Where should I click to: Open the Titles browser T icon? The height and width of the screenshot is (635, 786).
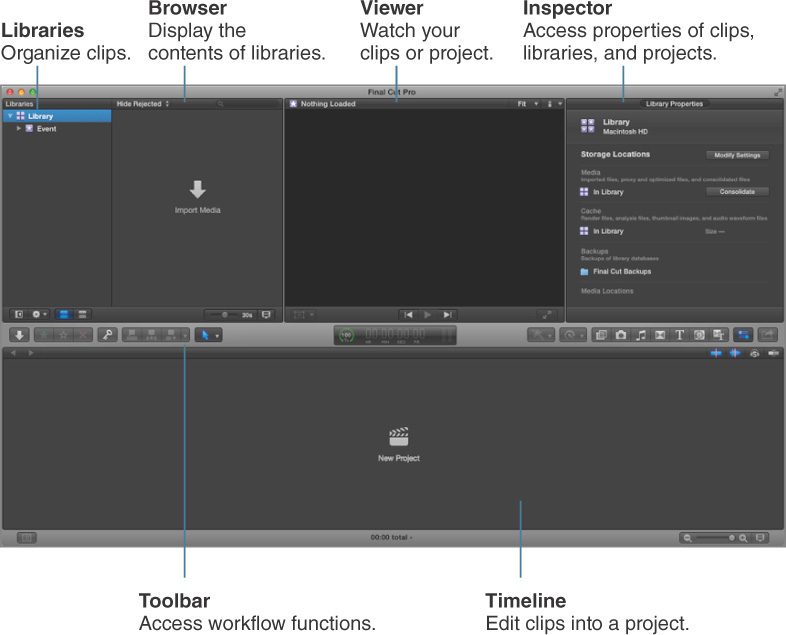[x=679, y=335]
